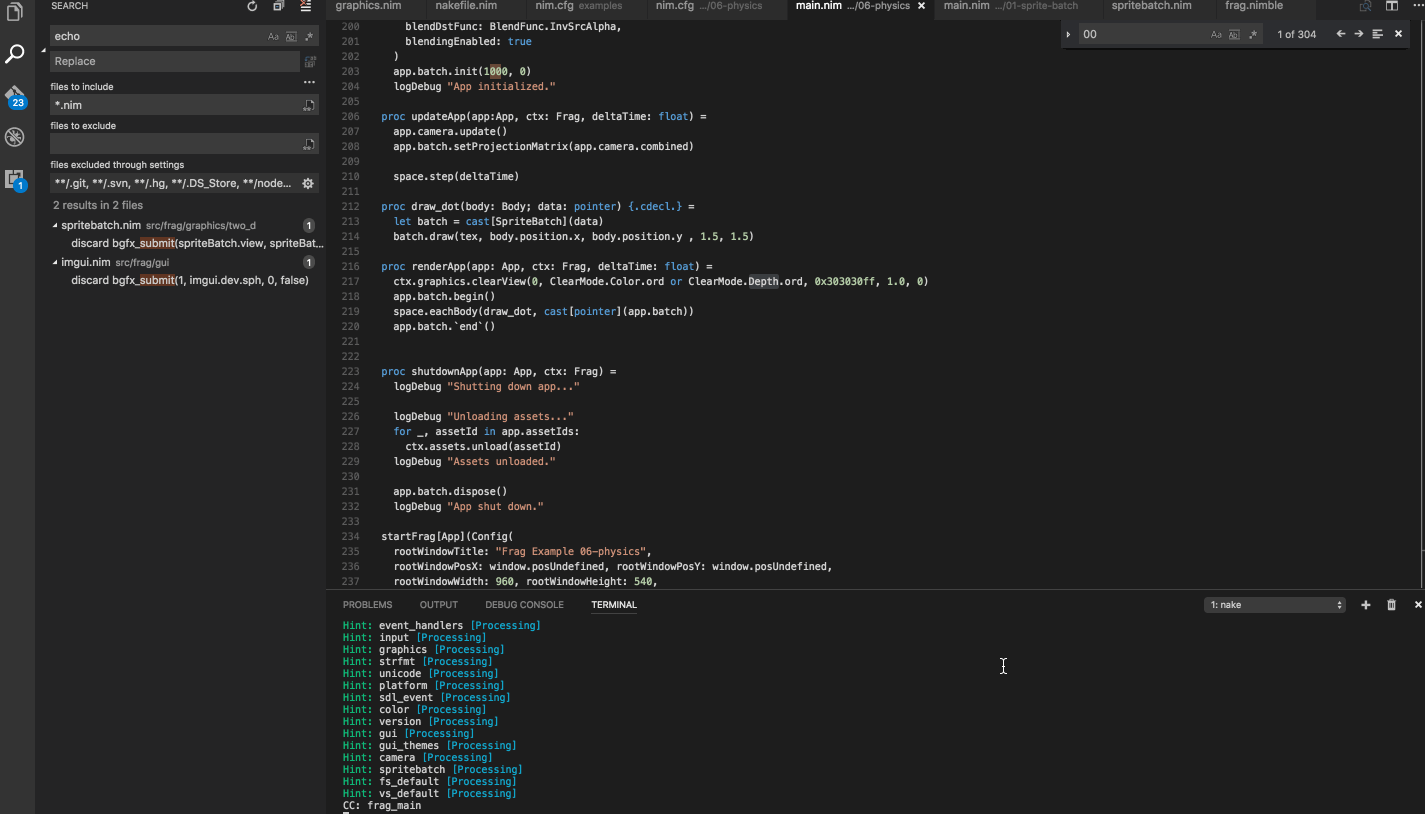This screenshot has width=1425, height=814.
Task: Switch to the DEBUG CONSOLE panel tab
Action: 524,604
